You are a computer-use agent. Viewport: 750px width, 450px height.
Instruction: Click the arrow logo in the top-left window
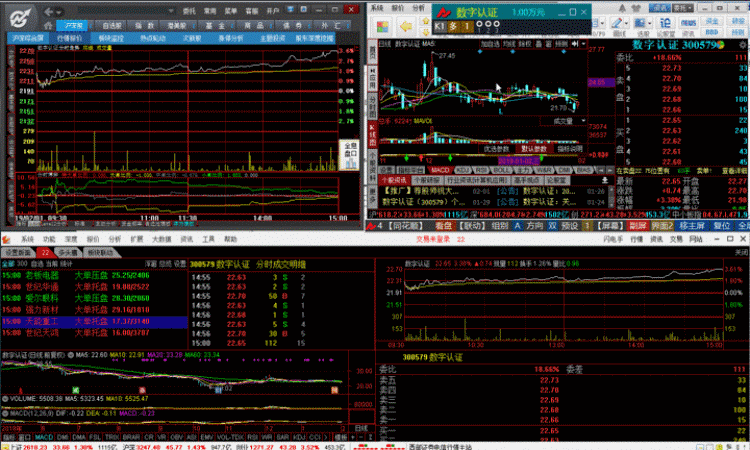(x=21, y=18)
